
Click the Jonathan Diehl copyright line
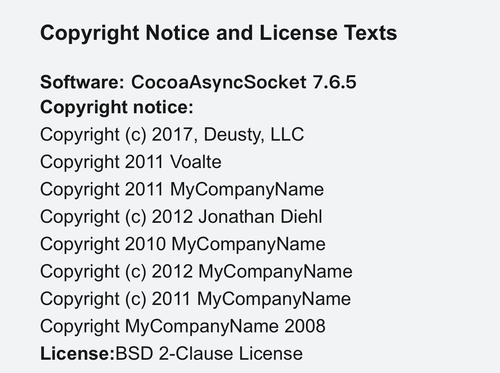tap(181, 217)
